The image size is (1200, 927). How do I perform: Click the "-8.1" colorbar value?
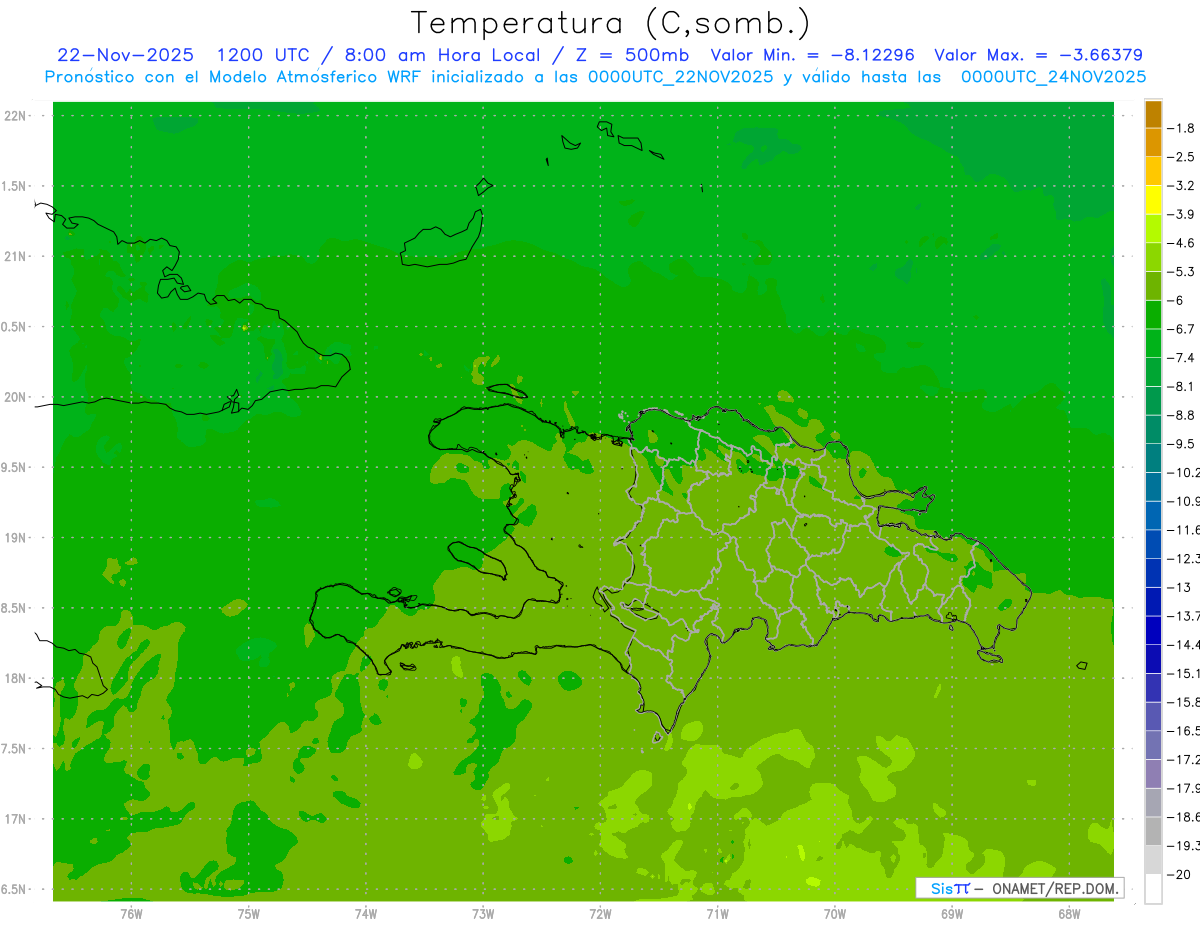pyautogui.click(x=1181, y=386)
